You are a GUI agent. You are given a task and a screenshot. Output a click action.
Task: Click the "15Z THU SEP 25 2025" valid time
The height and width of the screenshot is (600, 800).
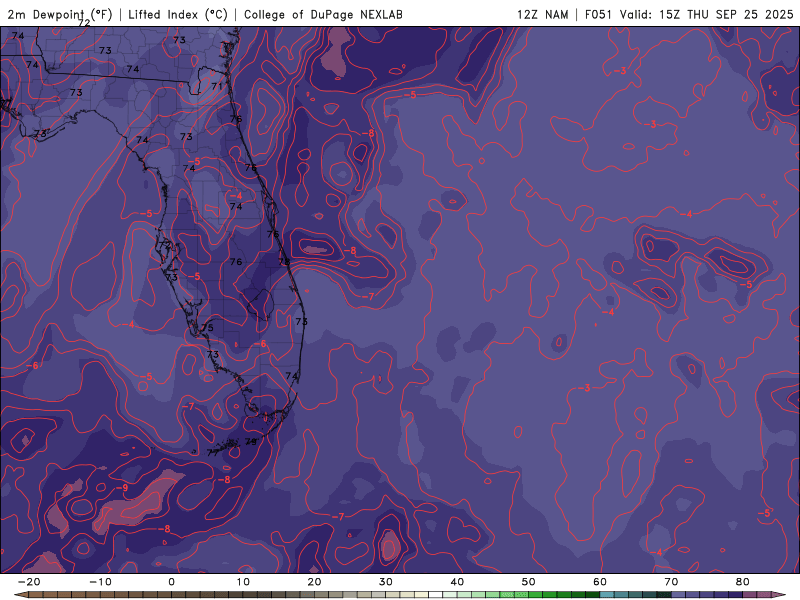[x=728, y=14]
